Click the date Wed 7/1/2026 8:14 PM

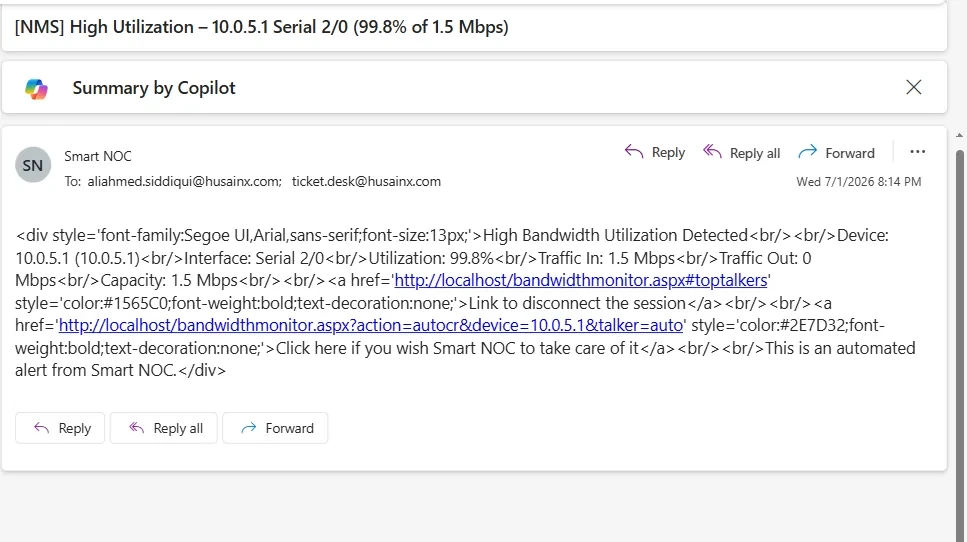point(858,182)
